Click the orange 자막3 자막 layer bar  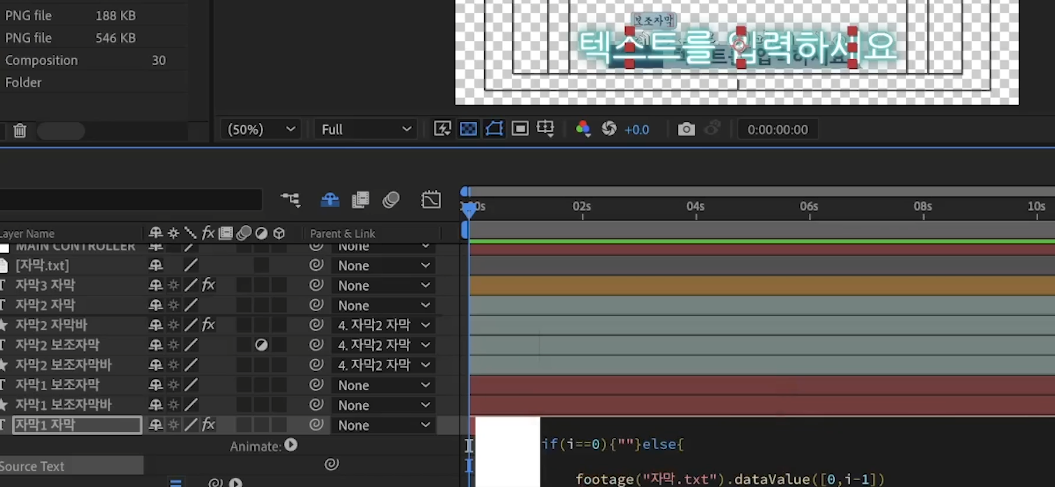click(x=762, y=285)
